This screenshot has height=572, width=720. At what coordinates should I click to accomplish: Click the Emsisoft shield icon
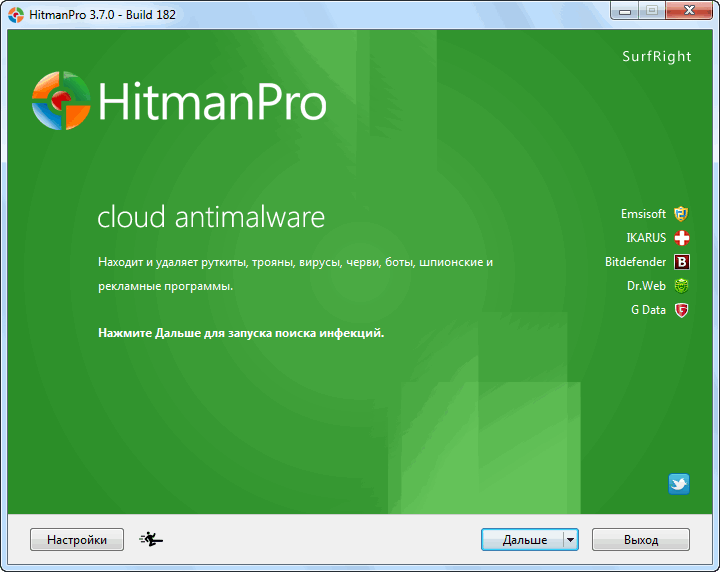coord(681,214)
